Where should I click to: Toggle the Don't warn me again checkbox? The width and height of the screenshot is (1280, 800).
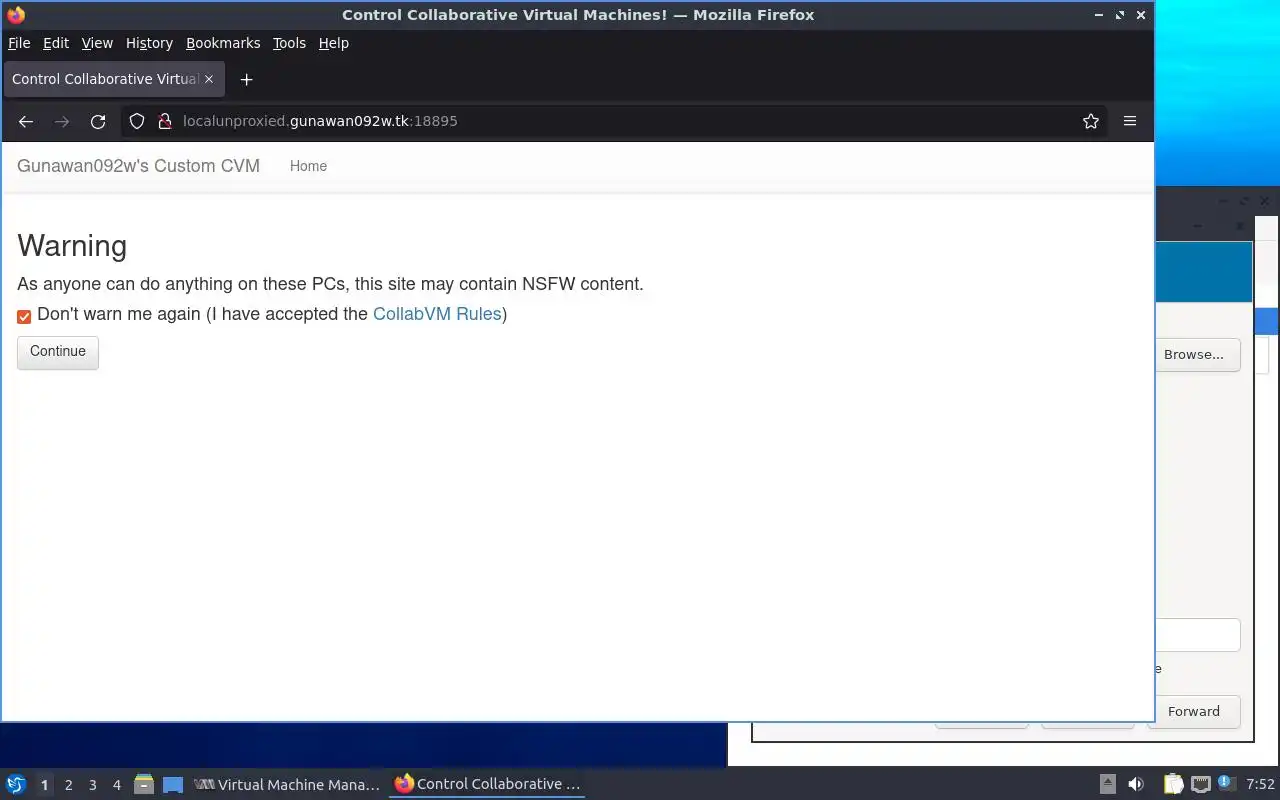click(24, 317)
